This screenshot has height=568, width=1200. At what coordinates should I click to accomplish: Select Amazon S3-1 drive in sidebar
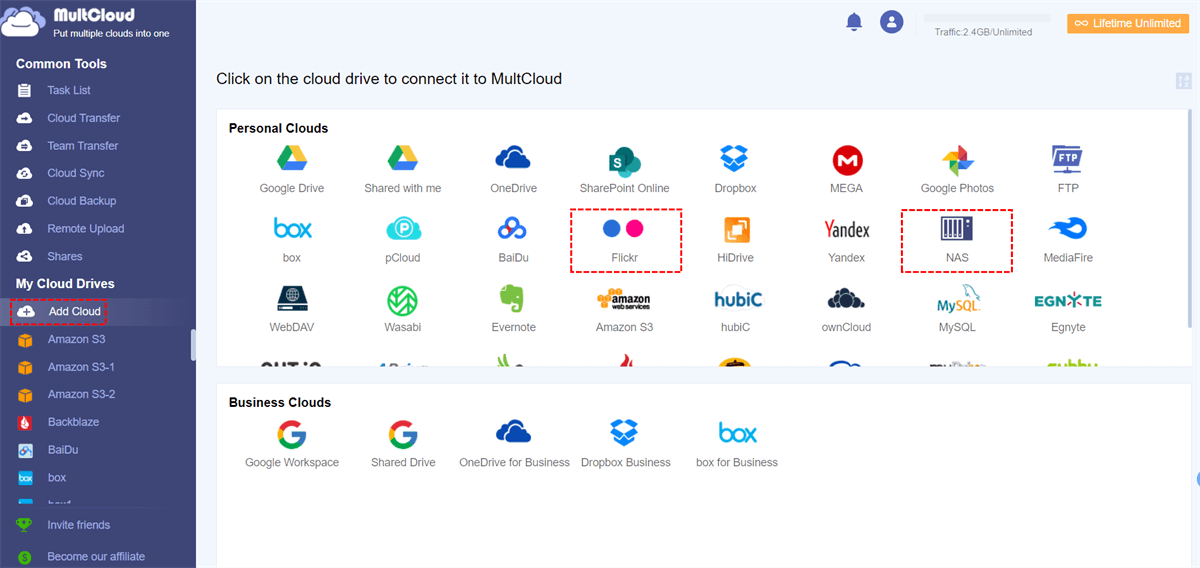click(80, 367)
